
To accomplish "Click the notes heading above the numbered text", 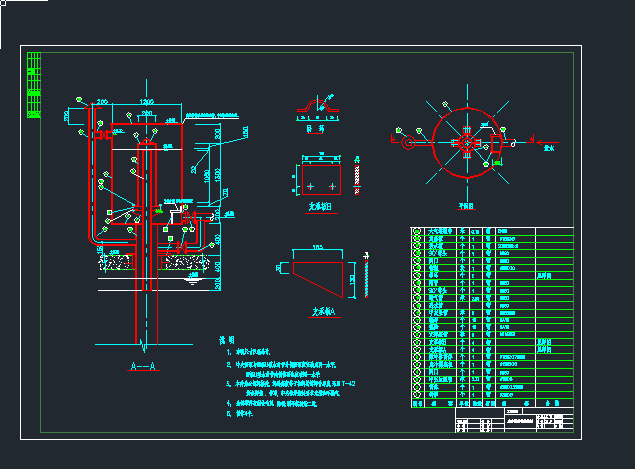I will (x=227, y=340).
